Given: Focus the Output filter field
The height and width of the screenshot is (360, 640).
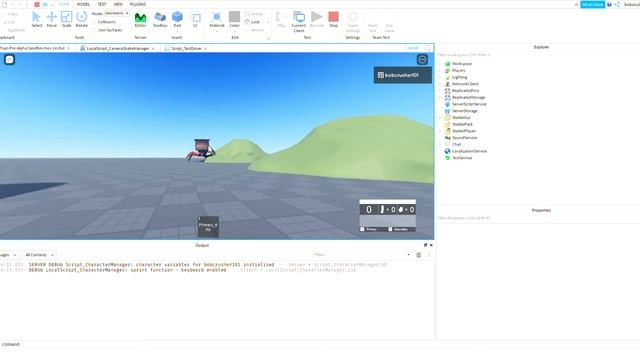Looking at the screenshot, I should point(360,255).
